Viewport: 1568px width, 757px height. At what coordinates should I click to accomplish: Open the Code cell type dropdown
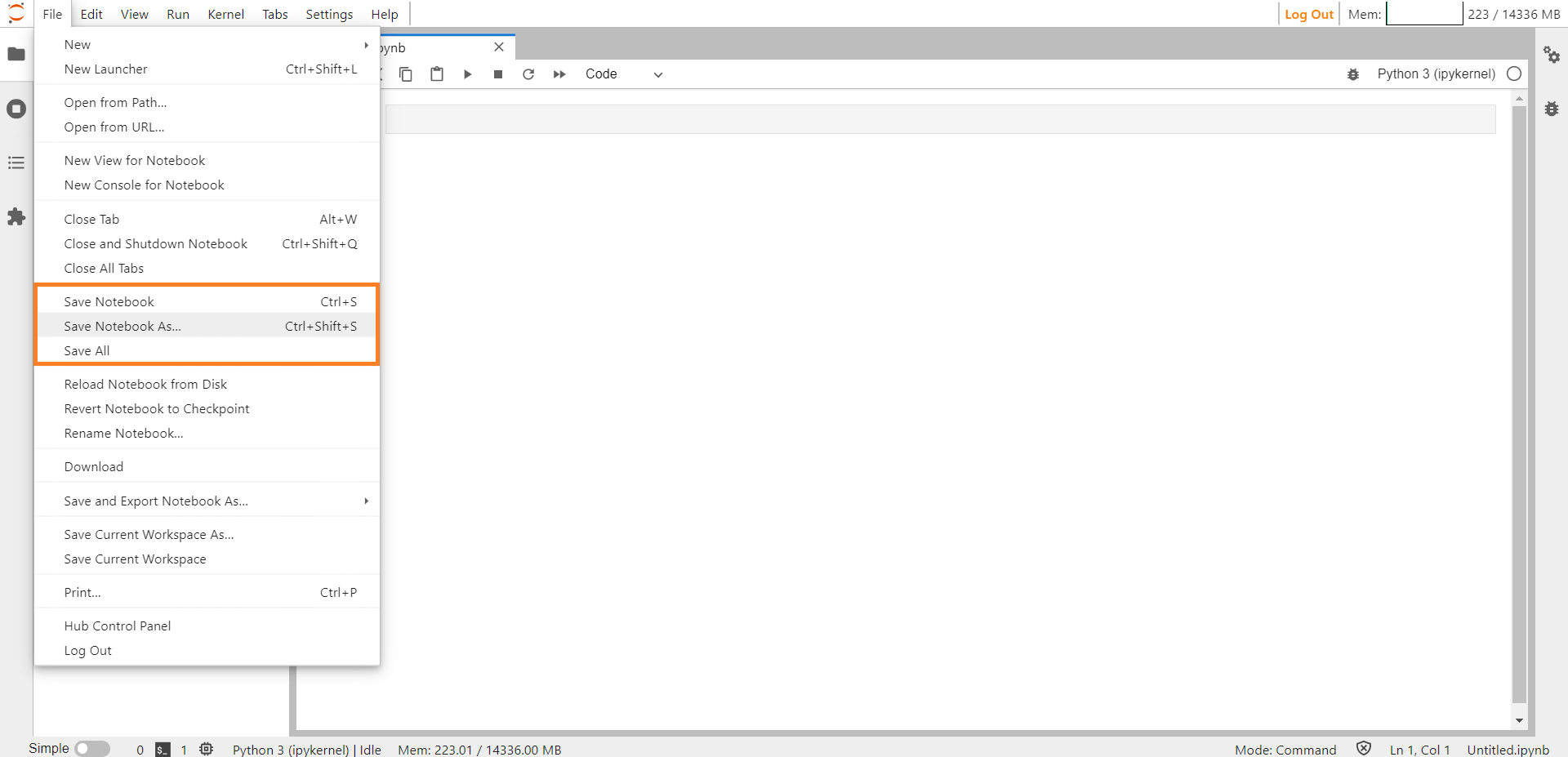point(624,74)
